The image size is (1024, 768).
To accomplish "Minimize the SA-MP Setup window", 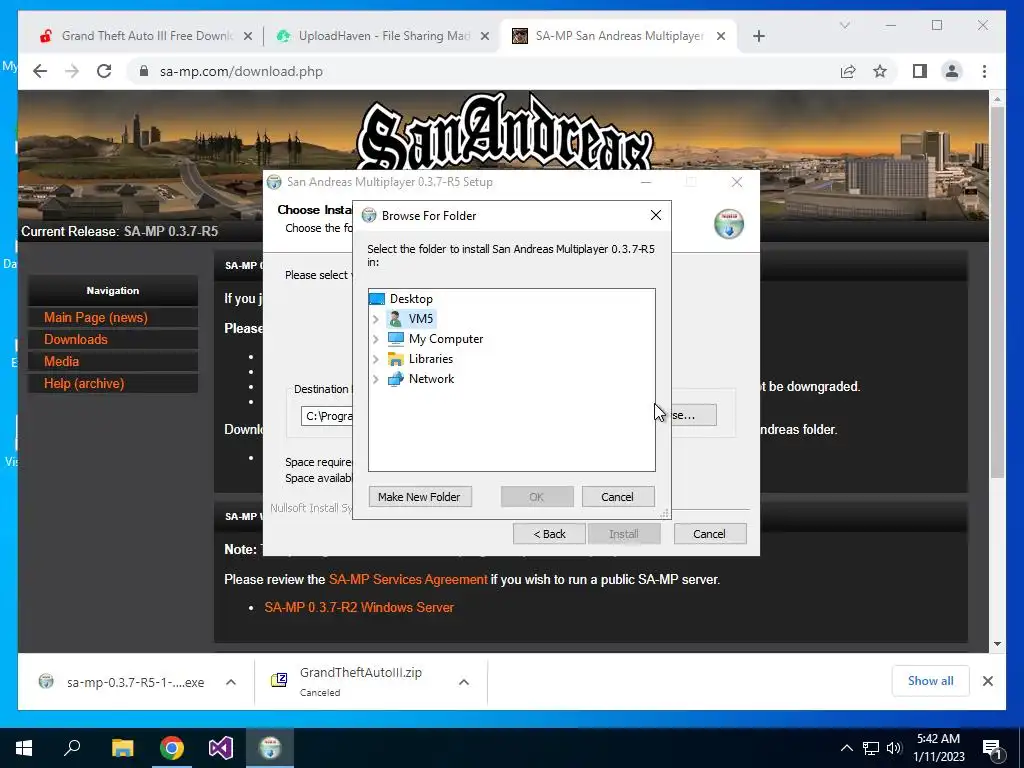I will [646, 182].
